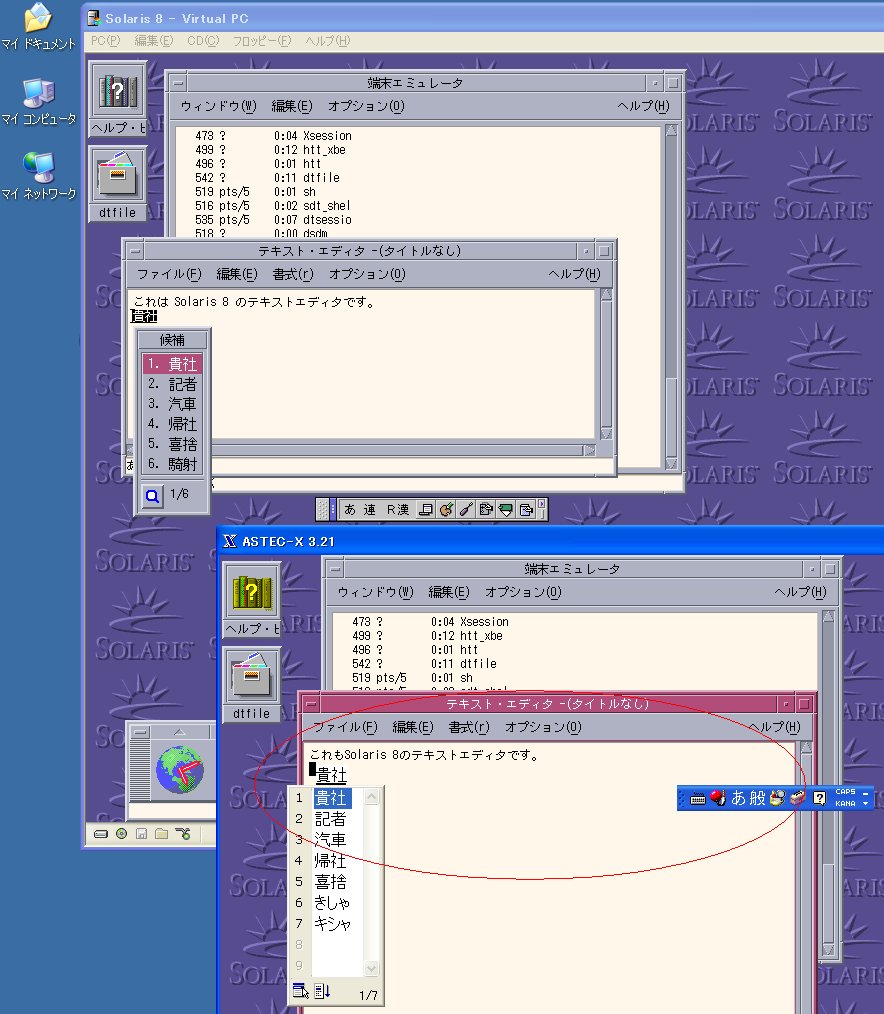Minimize the blue language bar with its dash button

click(x=866, y=793)
